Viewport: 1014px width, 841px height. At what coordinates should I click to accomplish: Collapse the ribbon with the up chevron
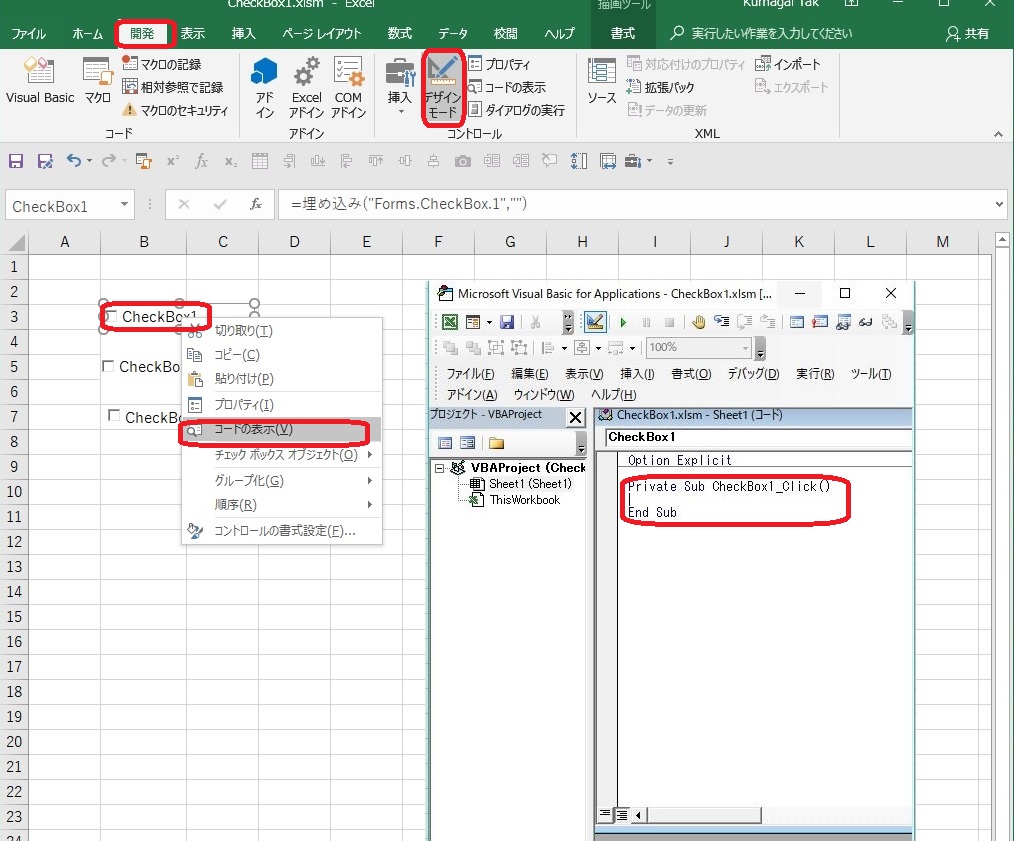998,135
